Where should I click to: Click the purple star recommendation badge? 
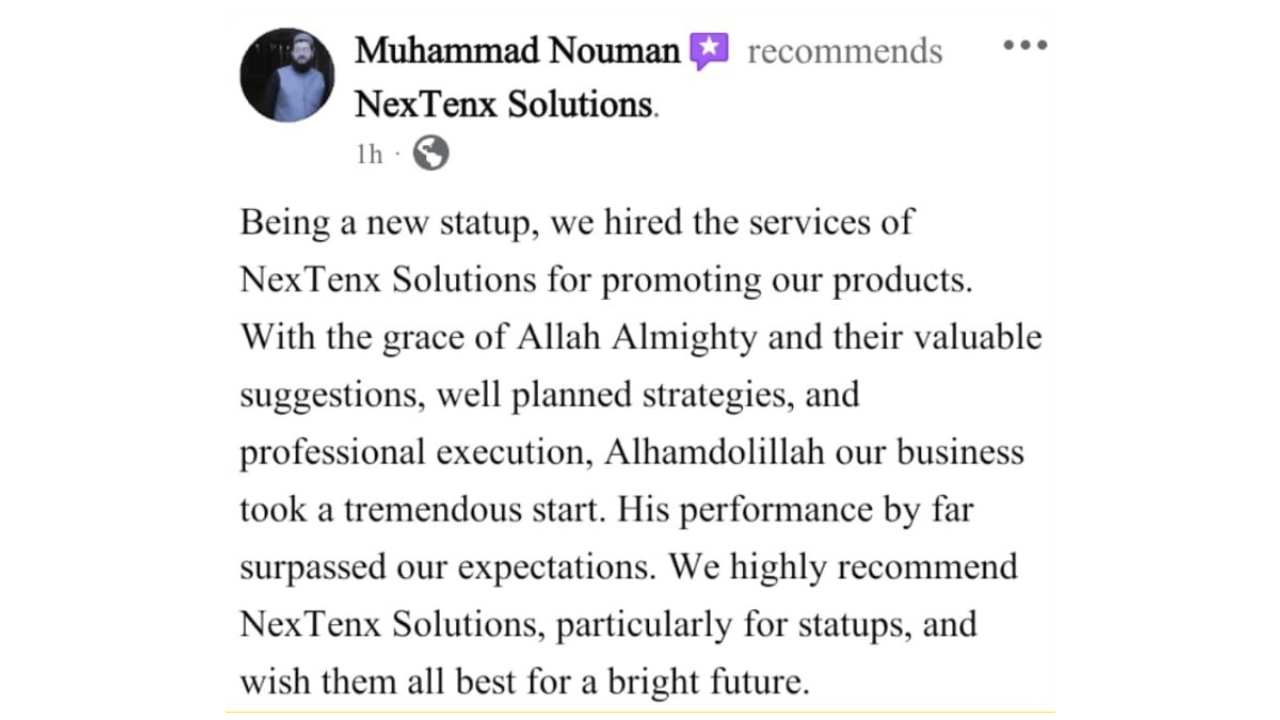709,51
